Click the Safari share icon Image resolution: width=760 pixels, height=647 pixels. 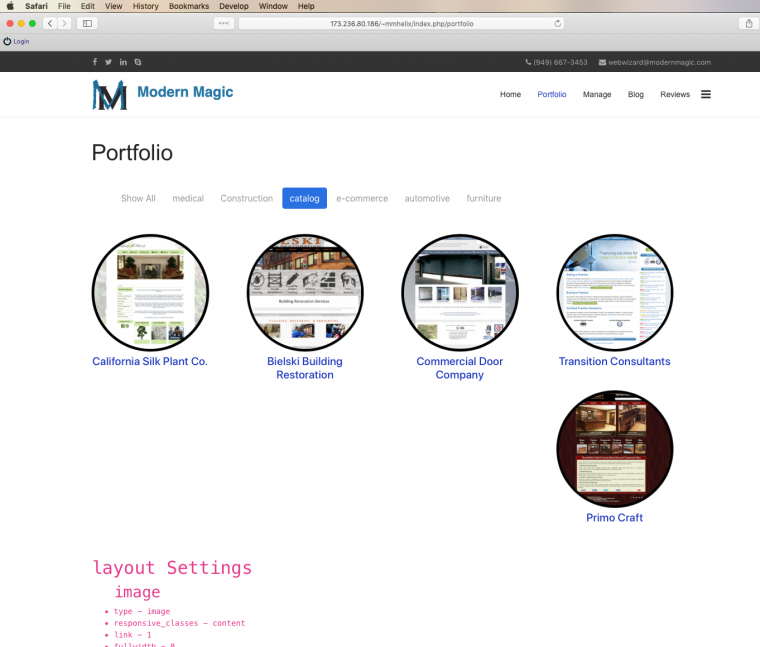[749, 23]
